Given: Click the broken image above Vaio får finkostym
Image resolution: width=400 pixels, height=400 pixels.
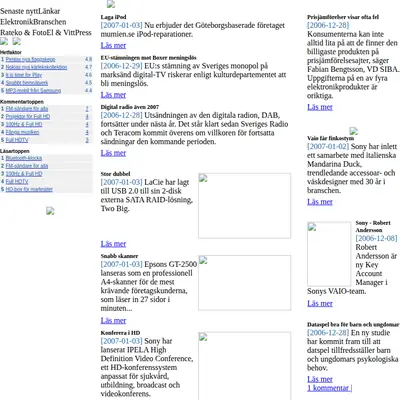Looking at the screenshot, I should tap(353, 131).
